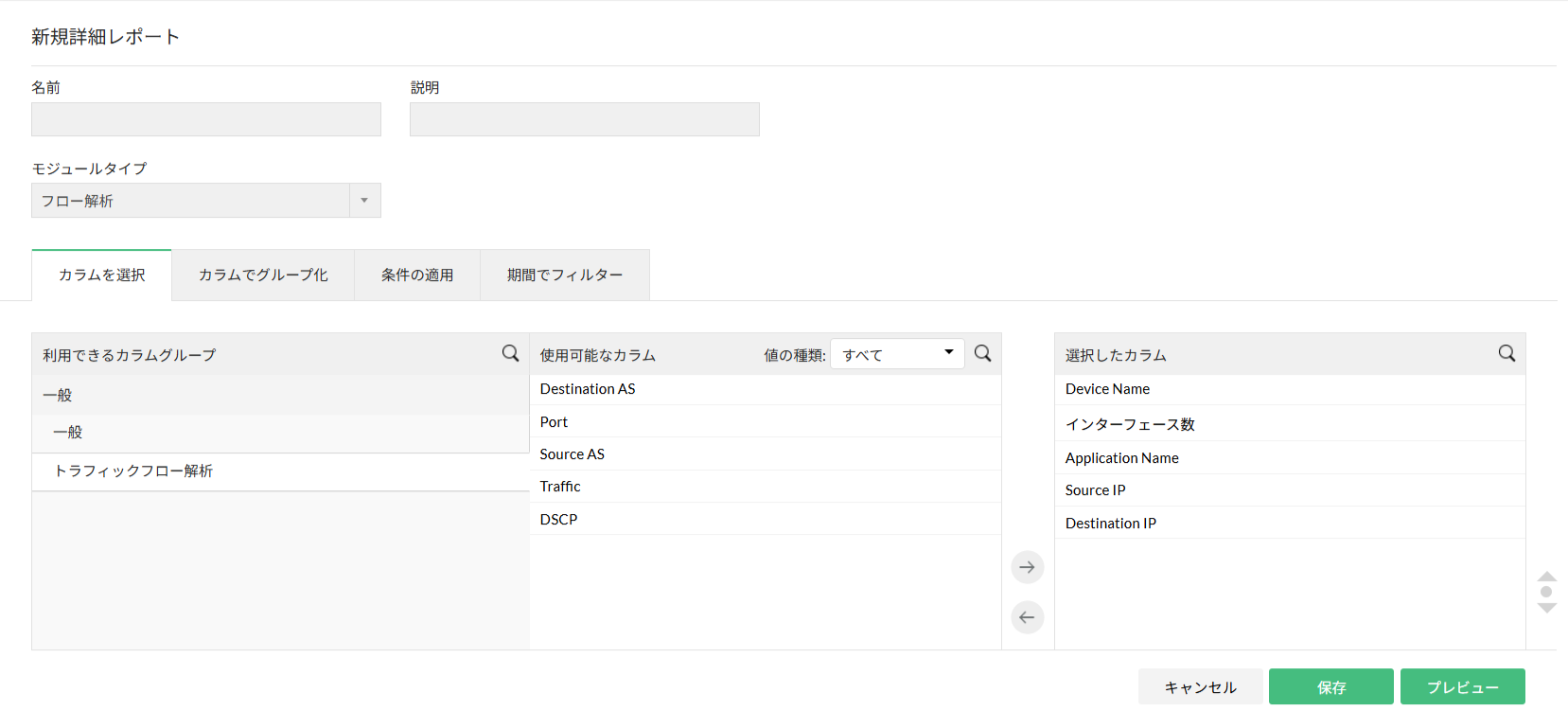Open the 条件の適用 tab

point(417,276)
